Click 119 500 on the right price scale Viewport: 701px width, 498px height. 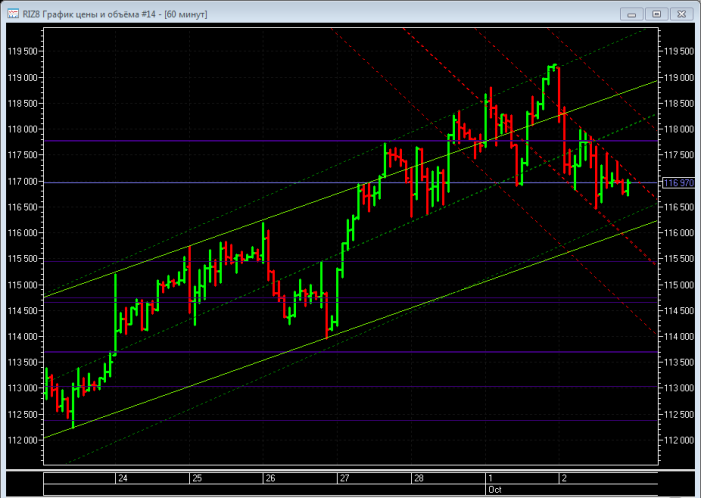pos(679,51)
